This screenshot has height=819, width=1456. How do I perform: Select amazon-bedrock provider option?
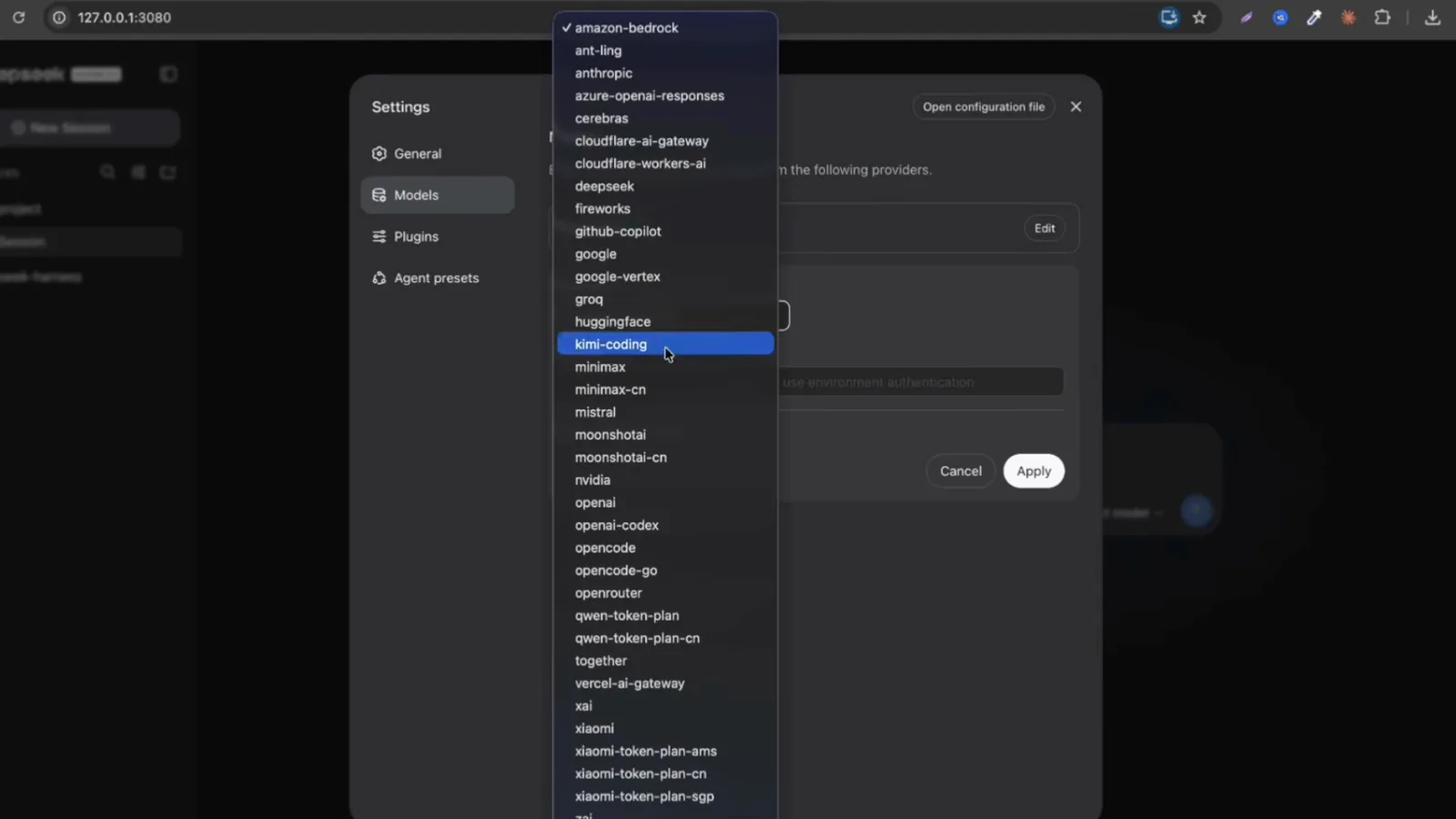665,28
